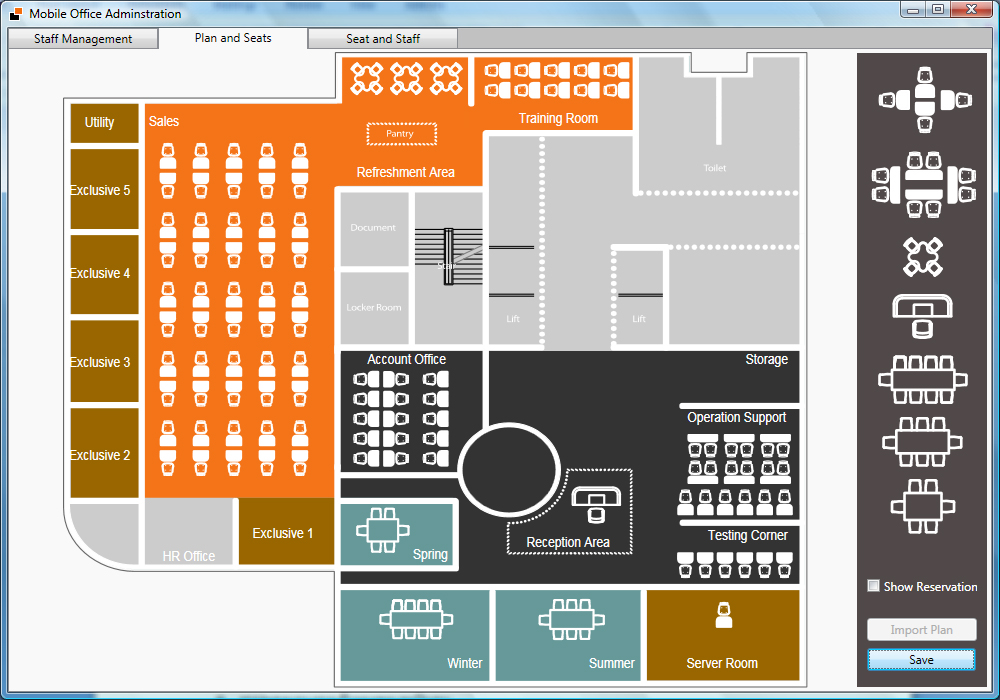Switch to the Staff Management tab
Screen dimensions: 1000x700
click(x=83, y=39)
